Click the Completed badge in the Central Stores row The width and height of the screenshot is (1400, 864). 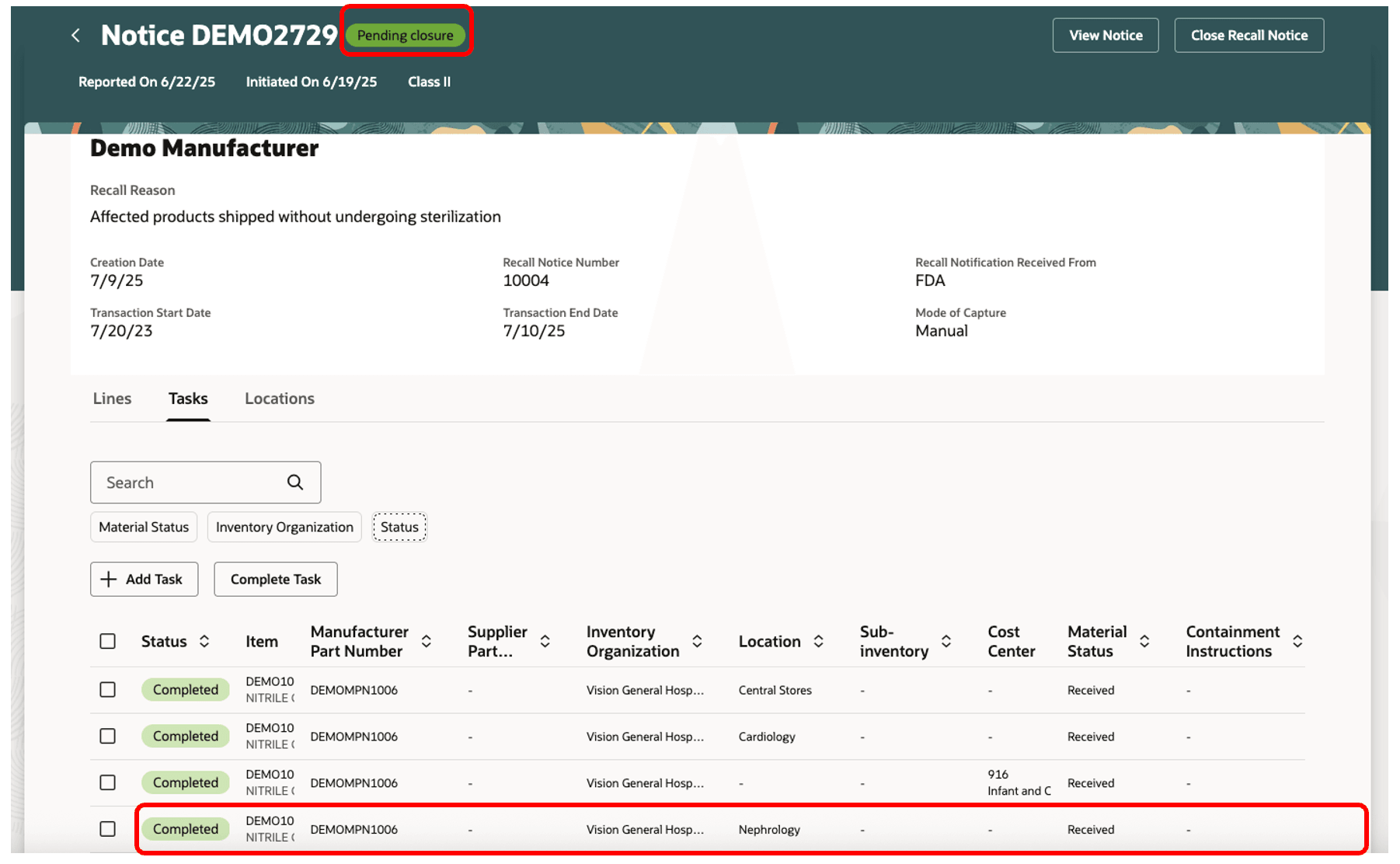tap(186, 690)
